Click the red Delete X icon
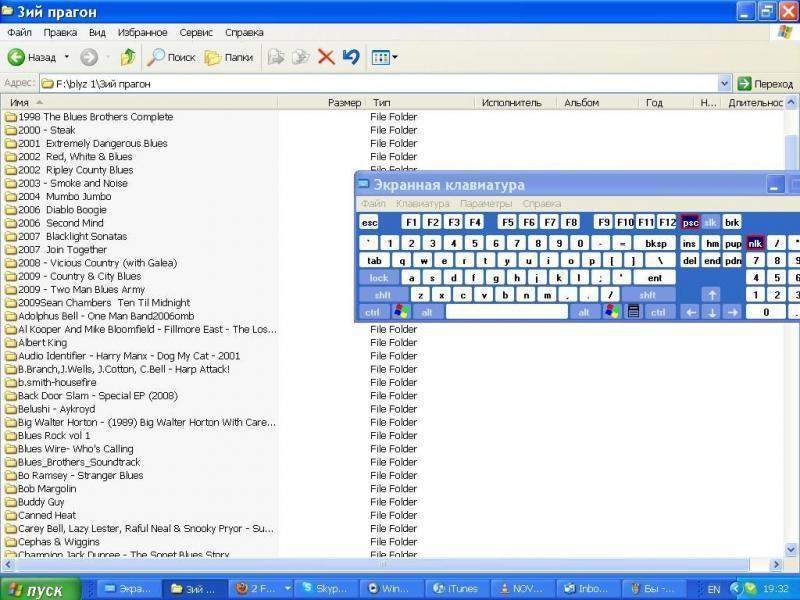 click(x=326, y=57)
